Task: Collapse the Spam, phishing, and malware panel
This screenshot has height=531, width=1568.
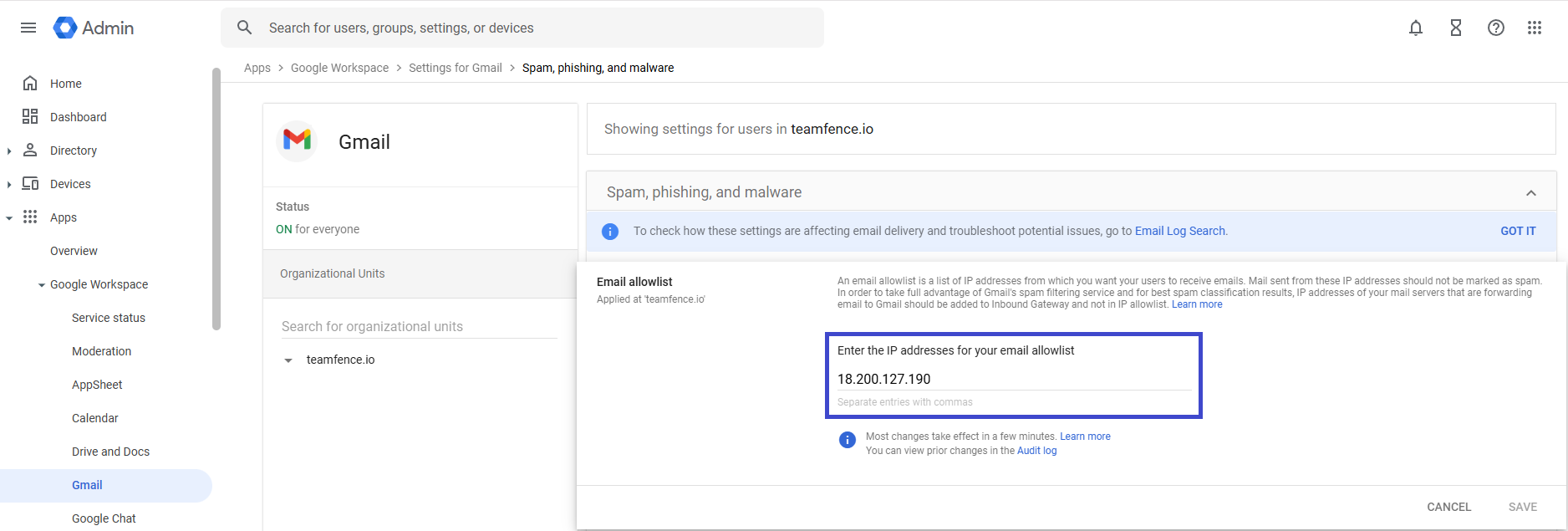Action: point(1530,193)
